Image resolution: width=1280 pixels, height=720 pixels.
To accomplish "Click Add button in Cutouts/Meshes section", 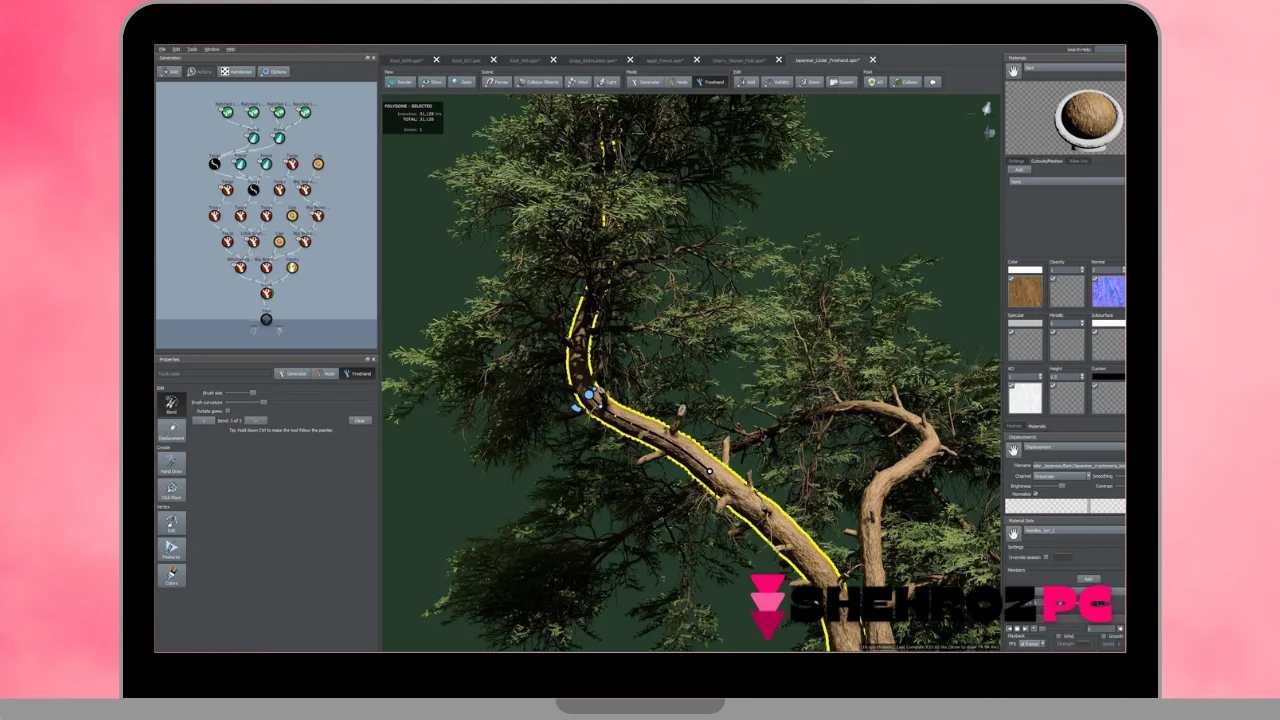I will tap(1019, 170).
